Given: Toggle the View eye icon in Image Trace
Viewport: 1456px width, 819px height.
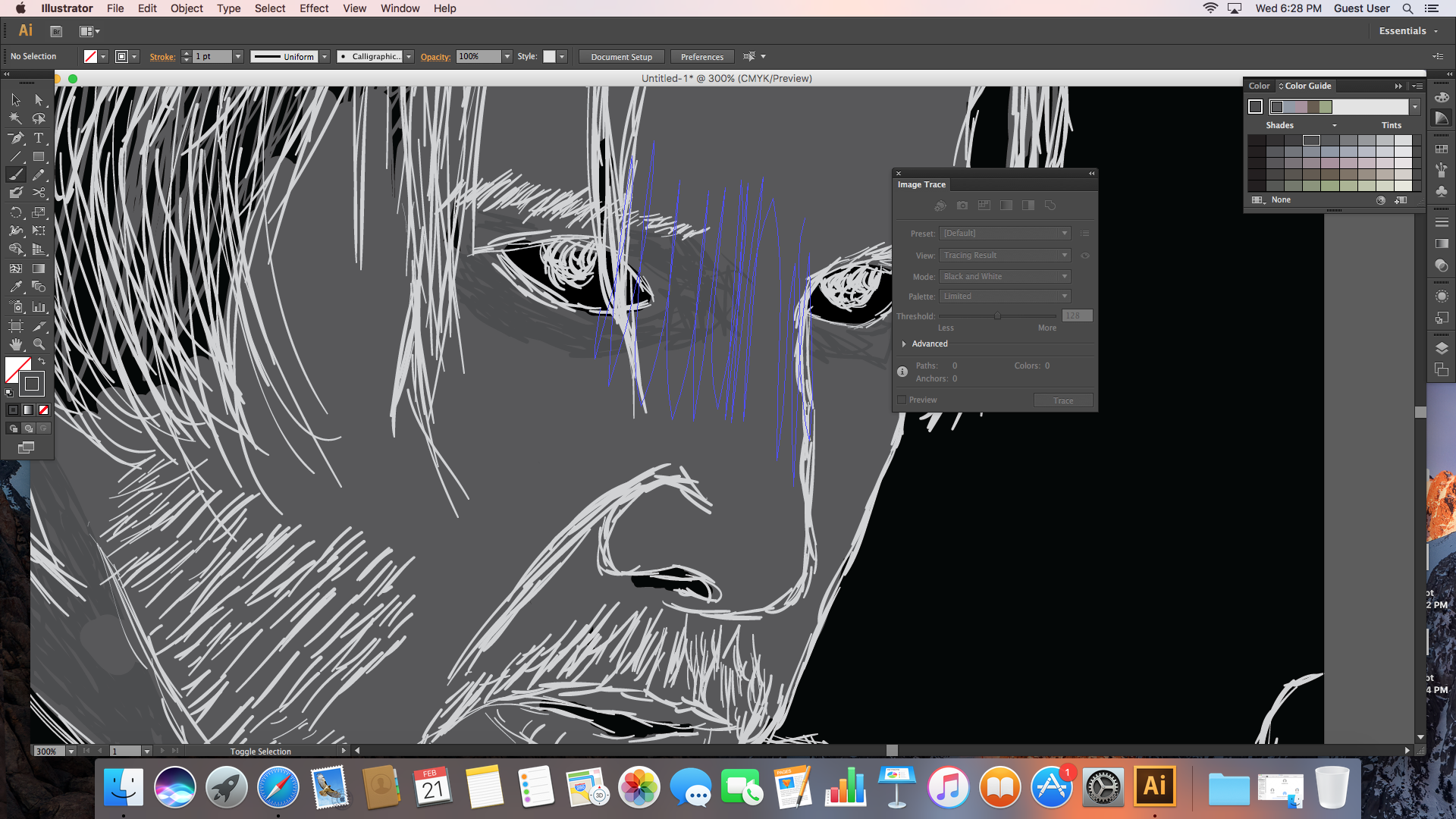Looking at the screenshot, I should point(1085,256).
